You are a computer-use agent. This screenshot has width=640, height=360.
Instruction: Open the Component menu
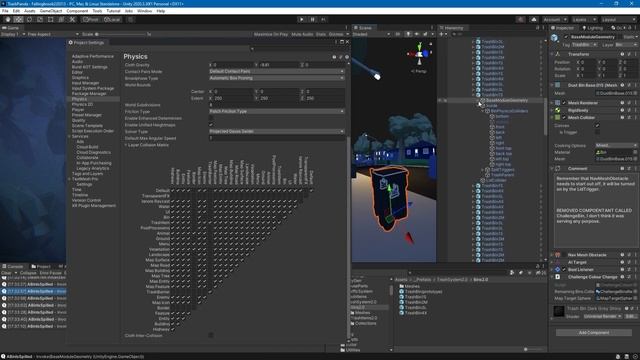[x=77, y=11]
